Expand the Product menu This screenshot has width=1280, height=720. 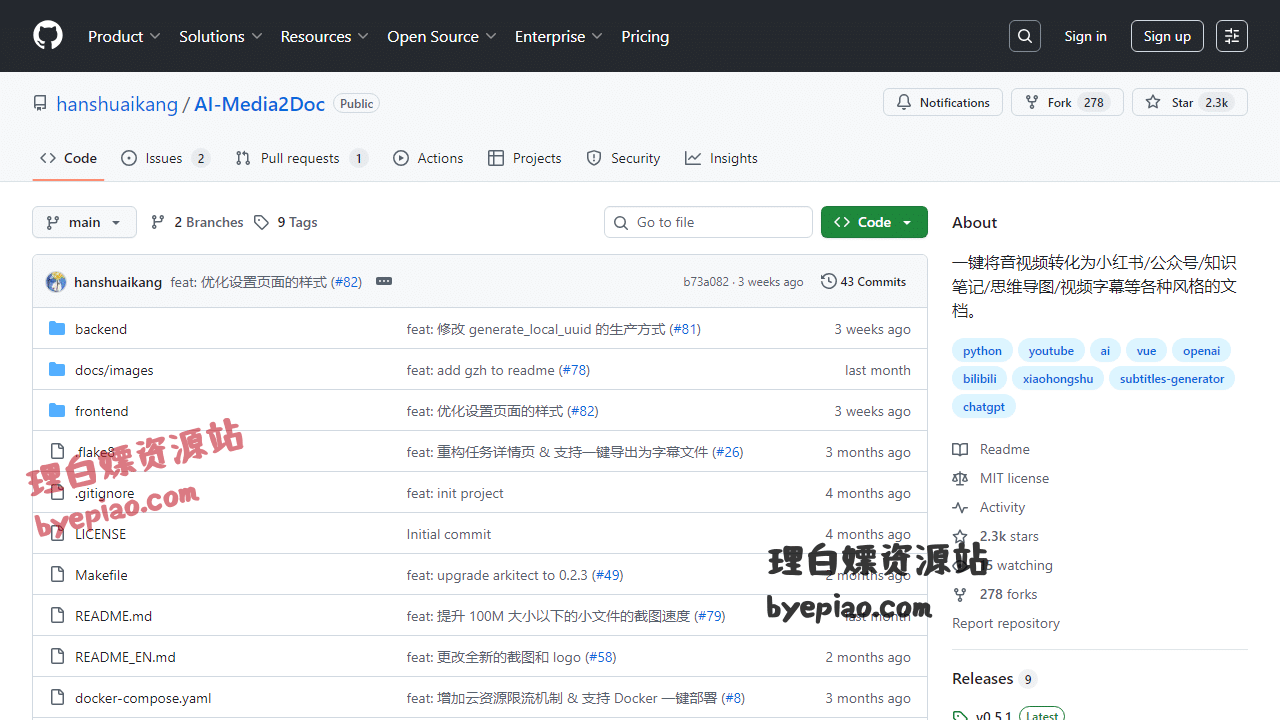coord(124,36)
